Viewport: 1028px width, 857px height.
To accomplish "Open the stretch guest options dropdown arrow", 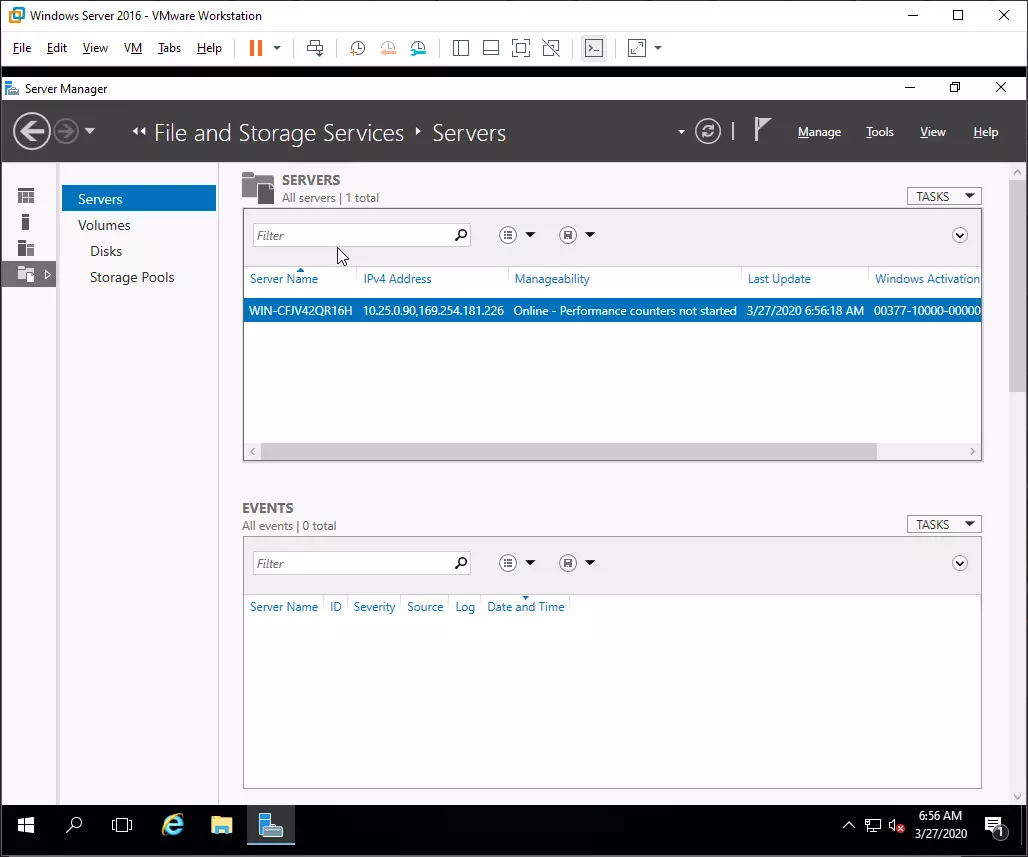I will click(658, 48).
